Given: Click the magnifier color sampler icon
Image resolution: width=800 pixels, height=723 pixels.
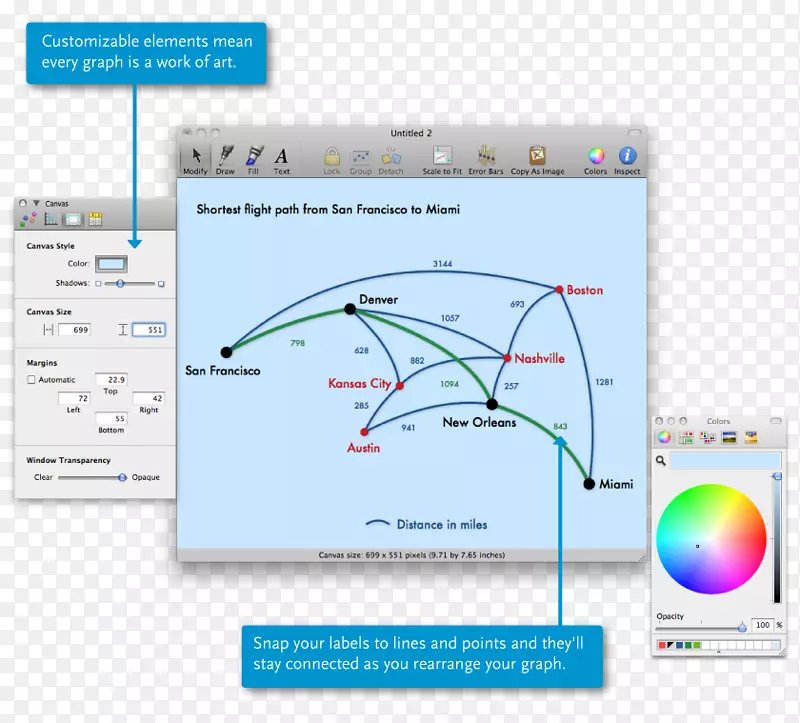Looking at the screenshot, I should pos(661,461).
